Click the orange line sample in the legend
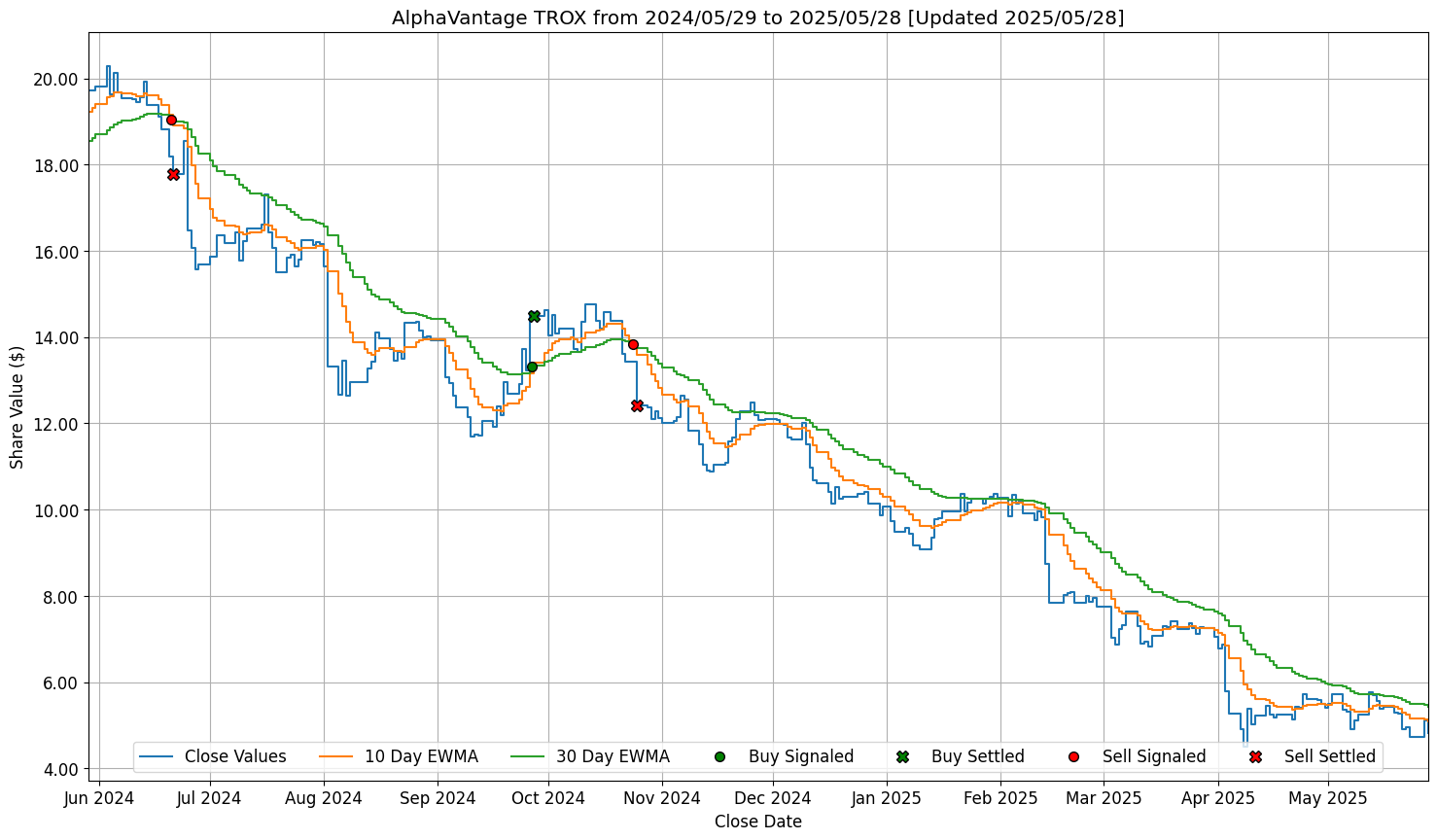Image resolution: width=1437 pixels, height=840 pixels. (335, 756)
